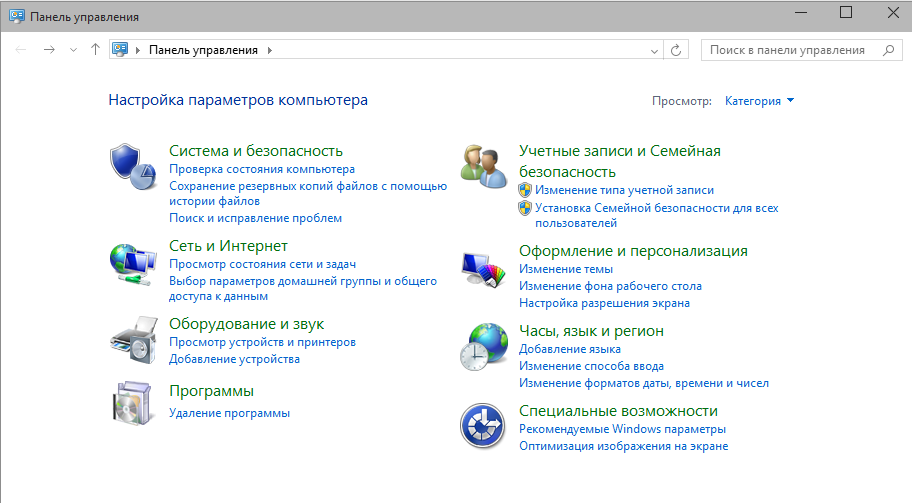This screenshot has width=912, height=503.
Task: Click shield icon beside Изменение типа учетной записи
Action: [x=525, y=190]
